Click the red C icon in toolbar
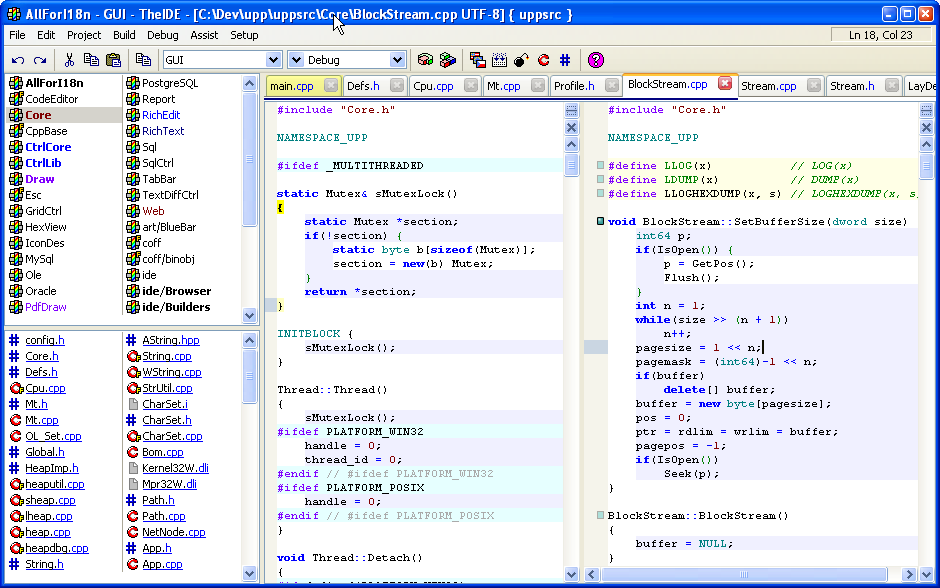The height and width of the screenshot is (588, 940). point(543,60)
